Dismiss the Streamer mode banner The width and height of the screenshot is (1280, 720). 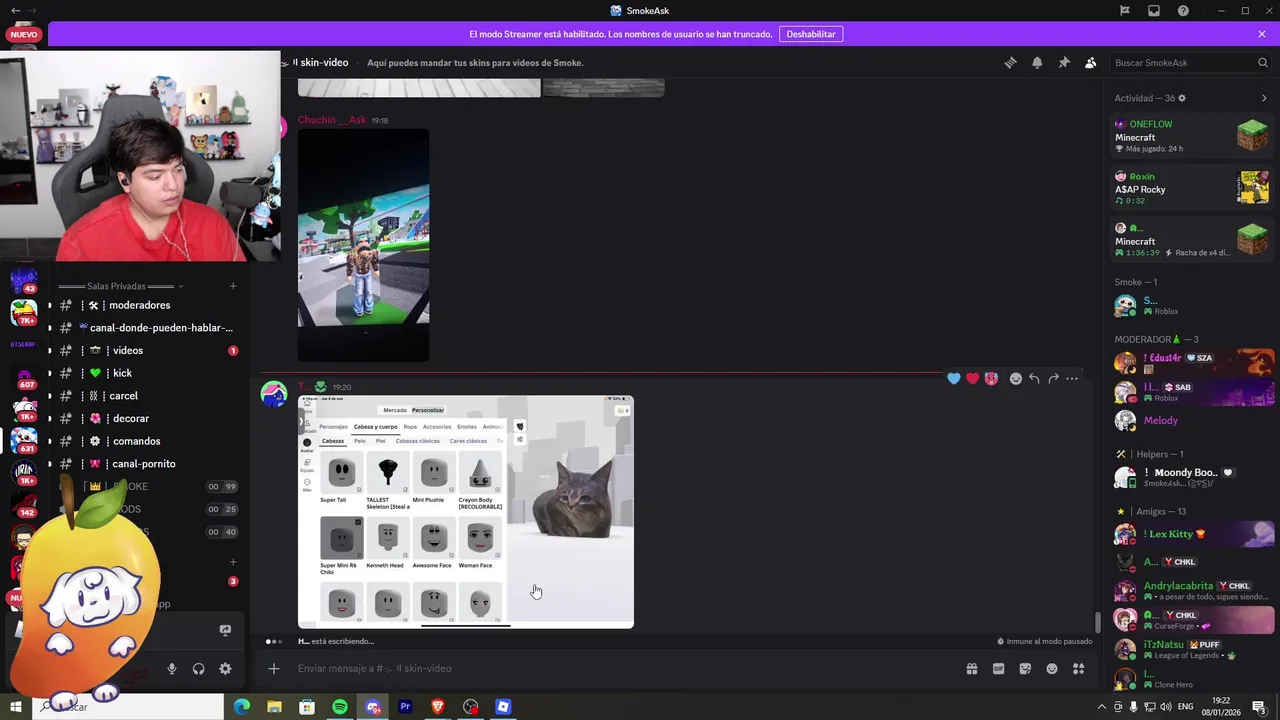click(x=1262, y=34)
